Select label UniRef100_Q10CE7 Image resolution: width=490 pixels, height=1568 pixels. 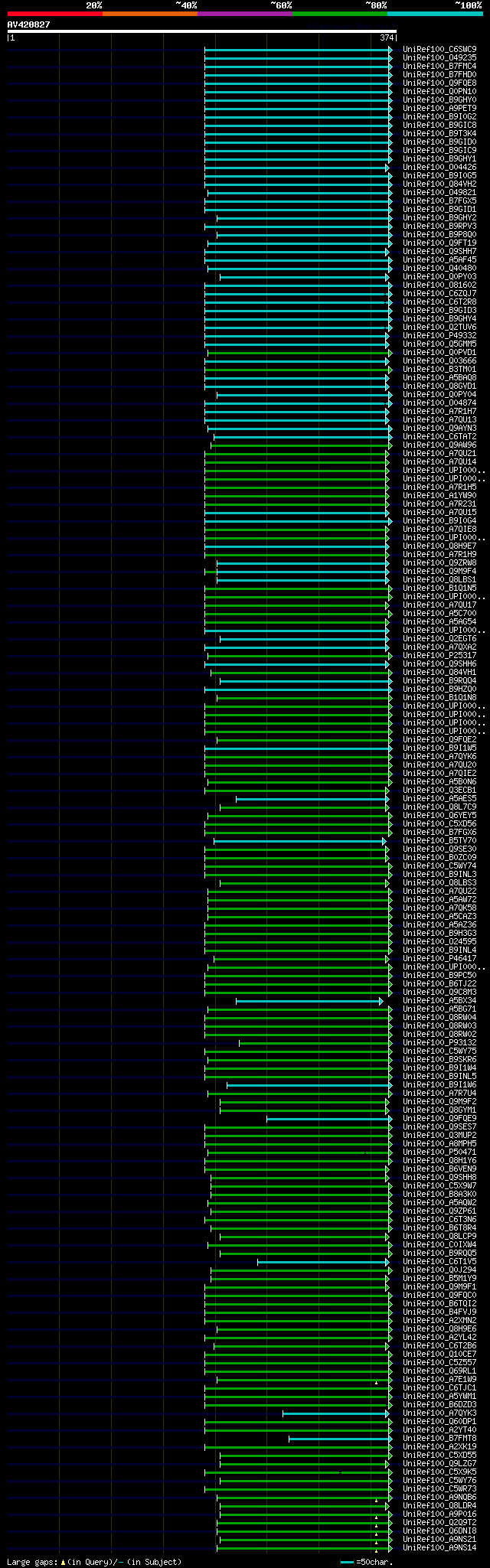pyautogui.click(x=439, y=1354)
